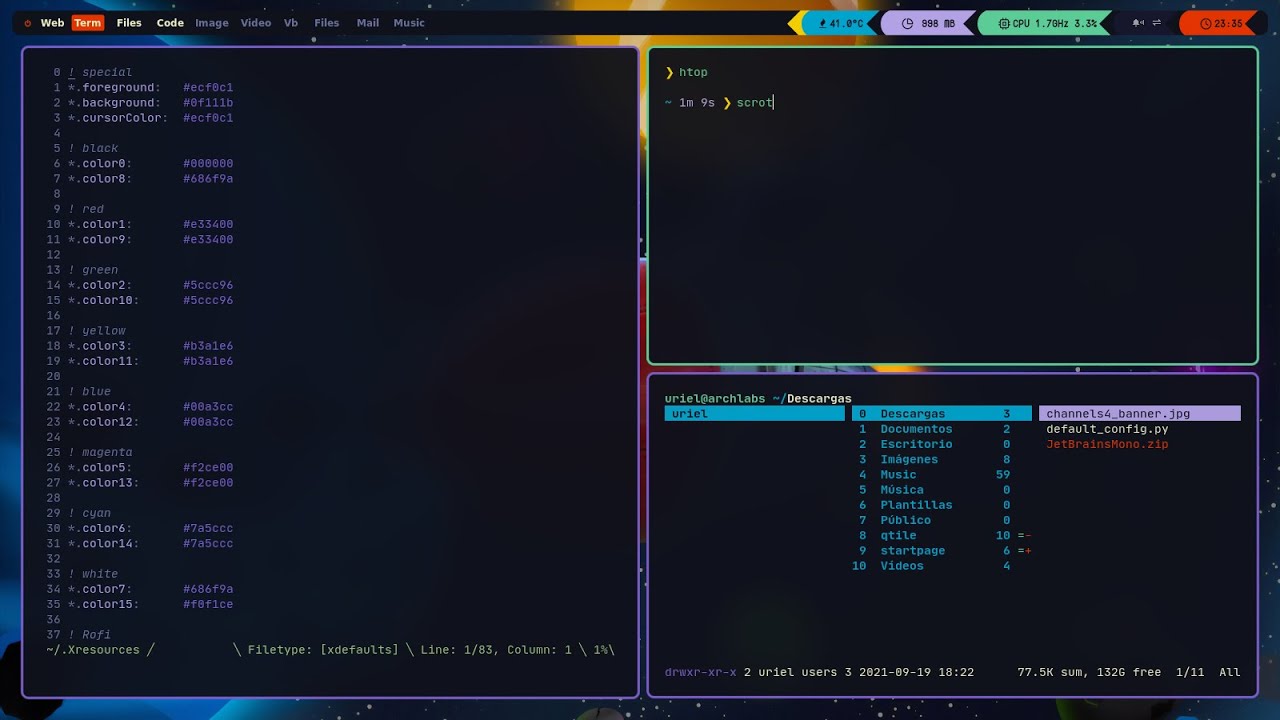Image resolution: width=1280 pixels, height=720 pixels.
Task: Click the #7a5ccc value for color6
Action: click(208, 529)
